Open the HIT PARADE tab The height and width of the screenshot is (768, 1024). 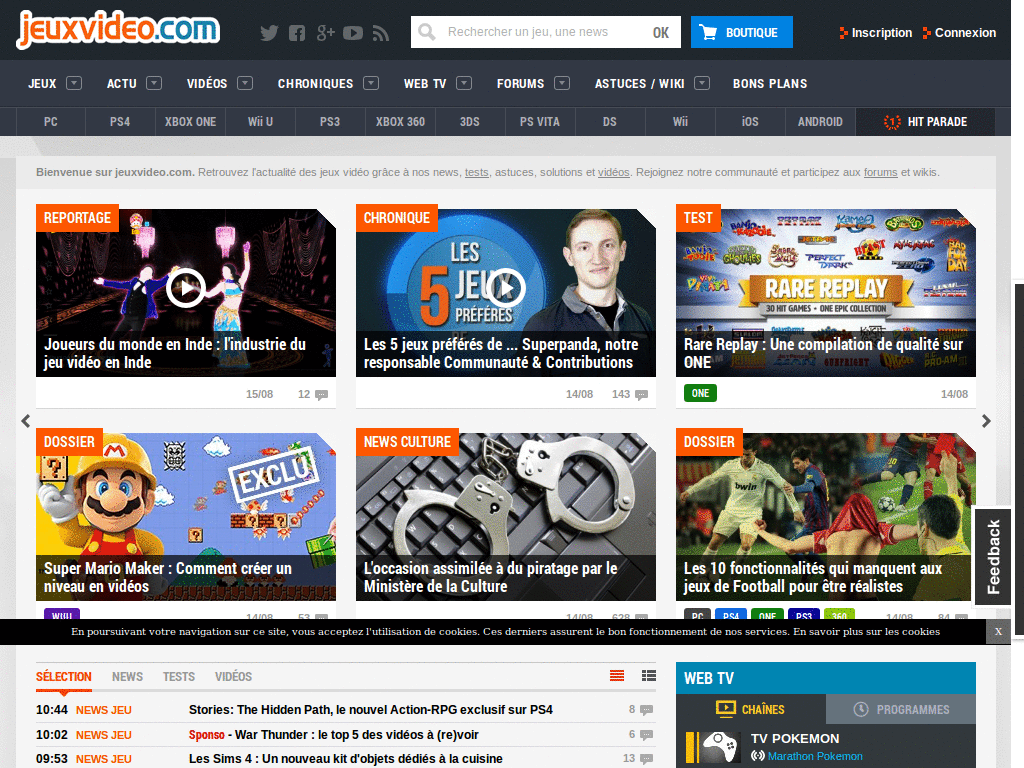pyautogui.click(x=925, y=121)
